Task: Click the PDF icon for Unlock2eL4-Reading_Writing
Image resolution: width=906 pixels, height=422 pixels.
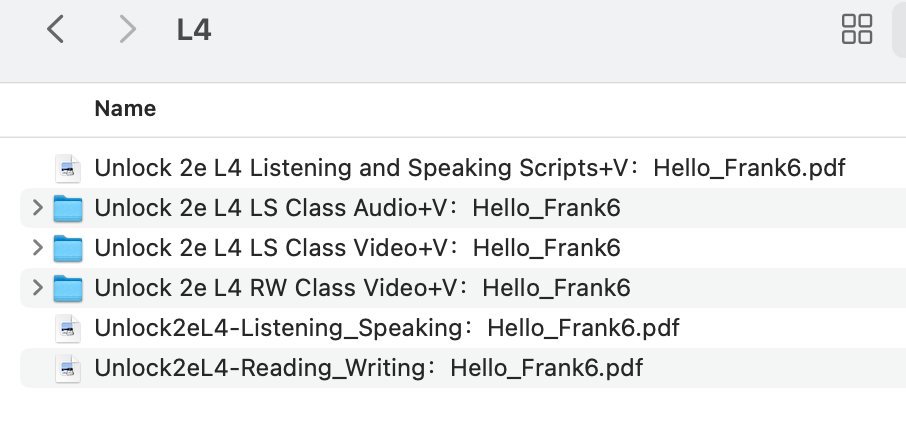Action: [x=68, y=368]
